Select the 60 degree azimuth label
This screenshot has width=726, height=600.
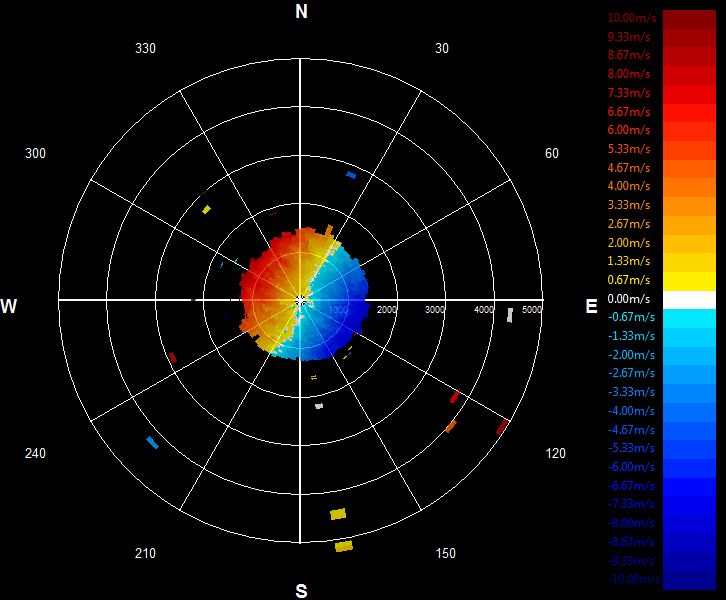pyautogui.click(x=551, y=153)
